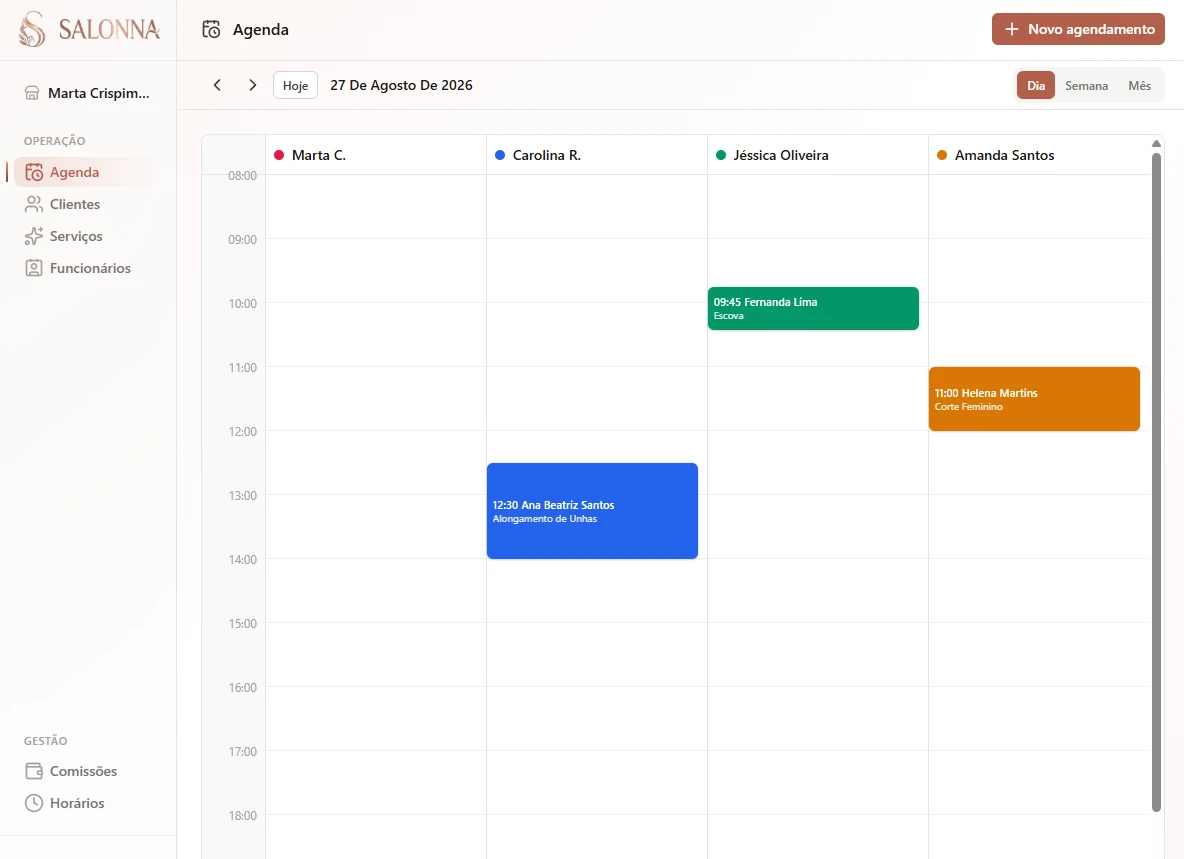1184x859 pixels.
Task: Click the vertical scrollbar of the agenda
Action: pos(1156,482)
